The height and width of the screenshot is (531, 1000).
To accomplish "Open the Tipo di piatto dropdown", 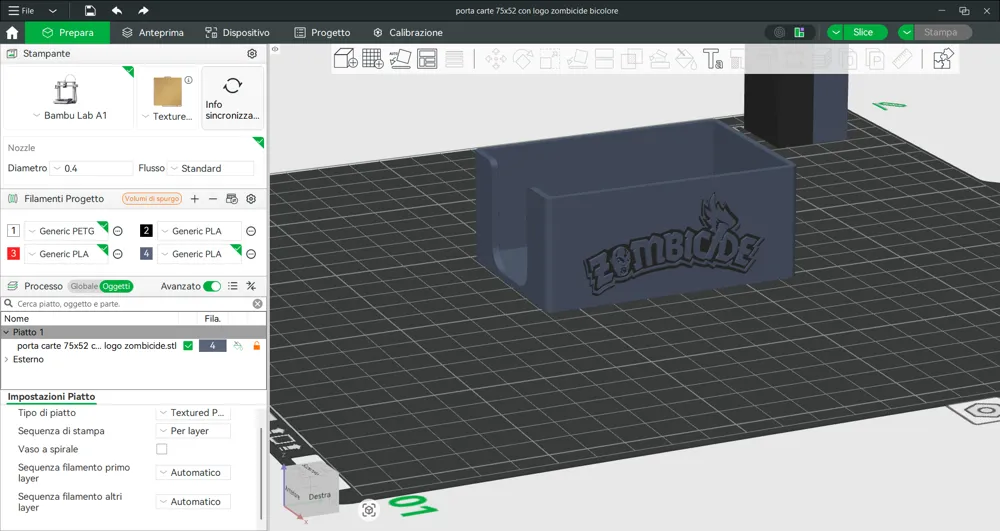I will pyautogui.click(x=193, y=412).
